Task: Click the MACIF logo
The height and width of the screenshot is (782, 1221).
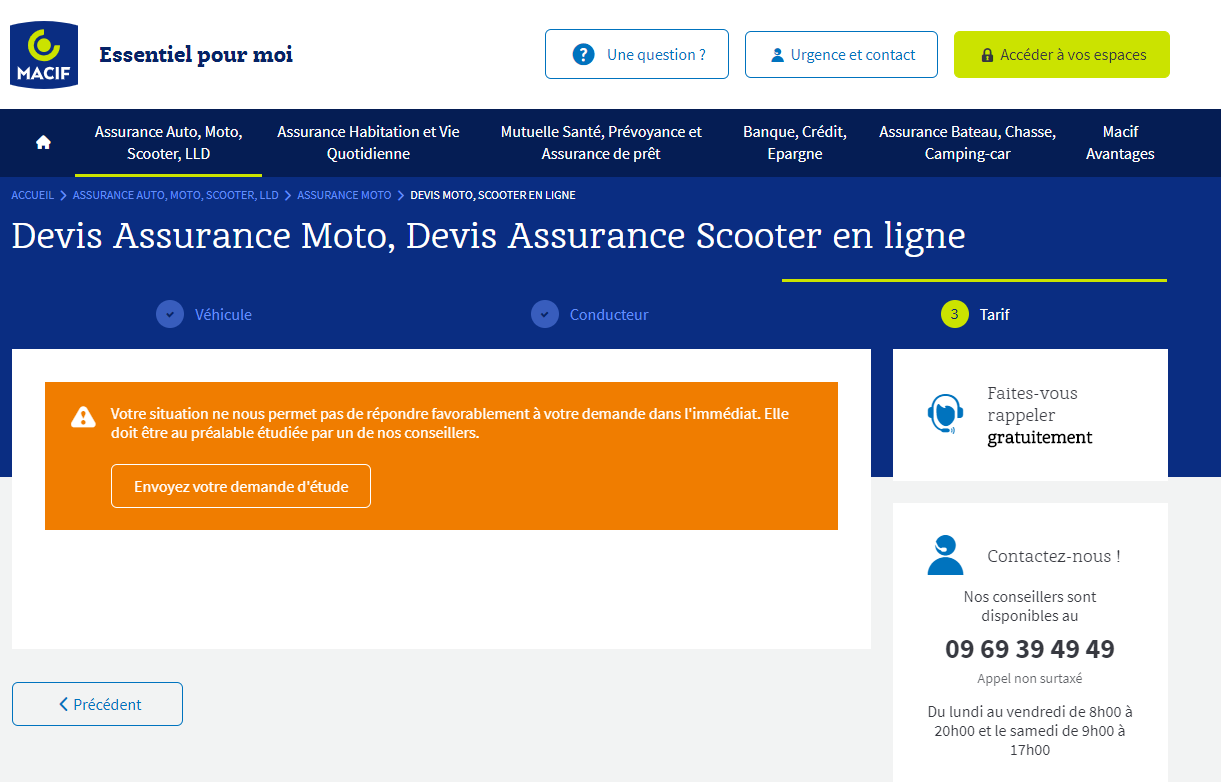Action: (x=44, y=54)
